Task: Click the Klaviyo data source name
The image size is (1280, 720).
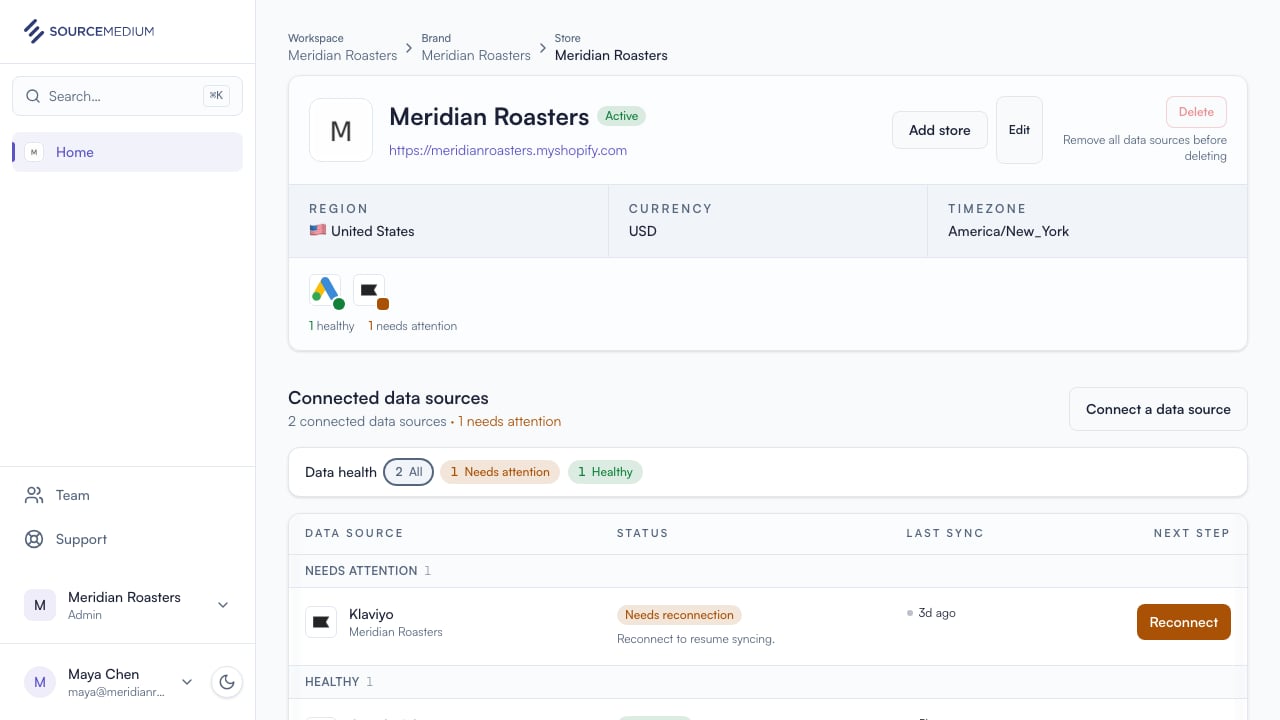Action: (371, 614)
